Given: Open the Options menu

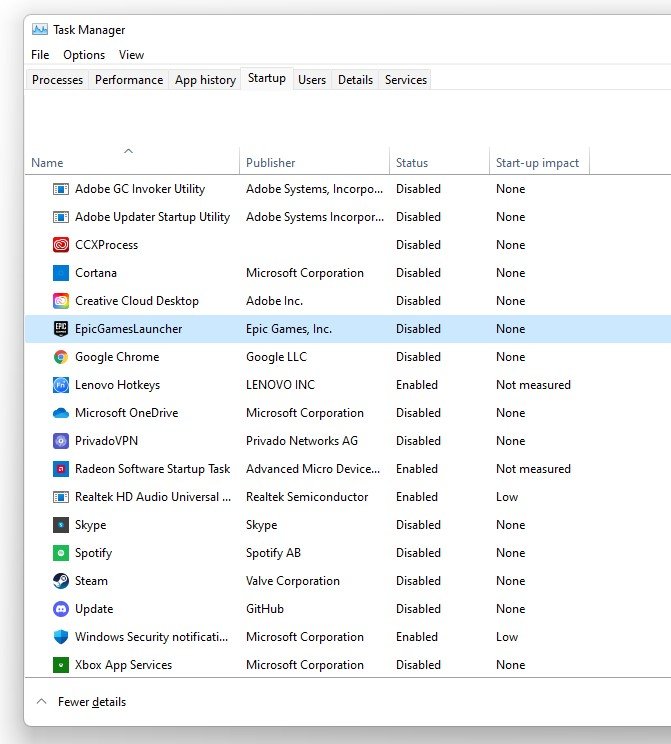Looking at the screenshot, I should point(84,55).
